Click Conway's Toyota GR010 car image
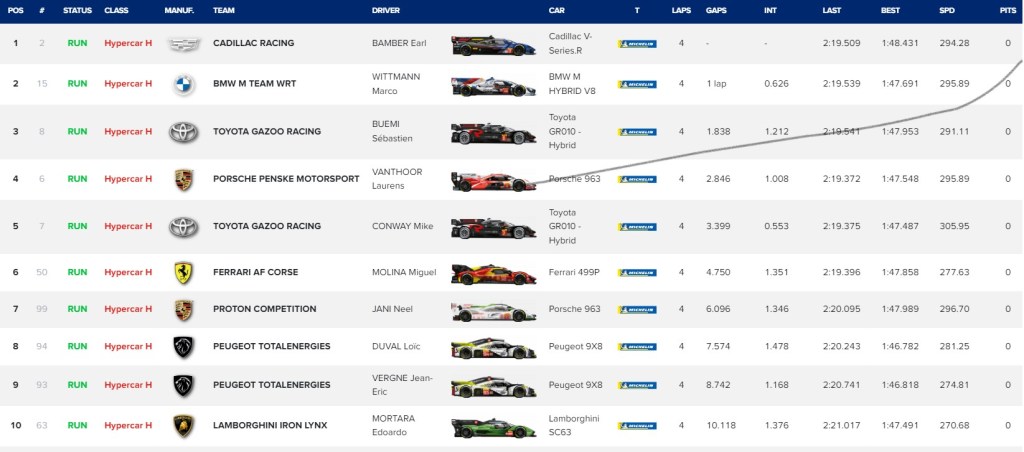1024x452 pixels. (493, 228)
